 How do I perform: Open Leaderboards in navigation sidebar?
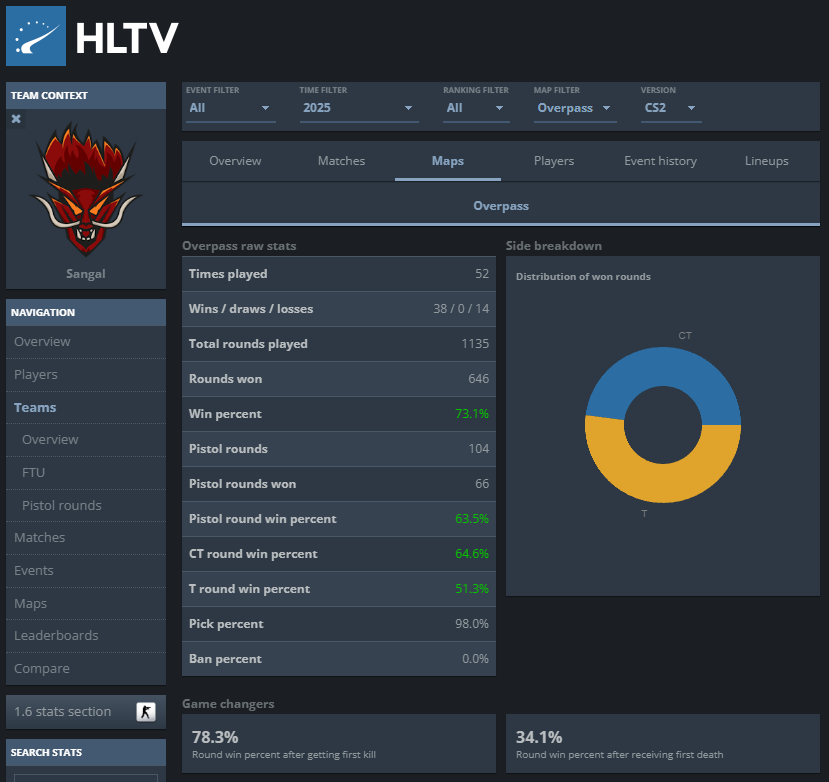tap(86, 635)
